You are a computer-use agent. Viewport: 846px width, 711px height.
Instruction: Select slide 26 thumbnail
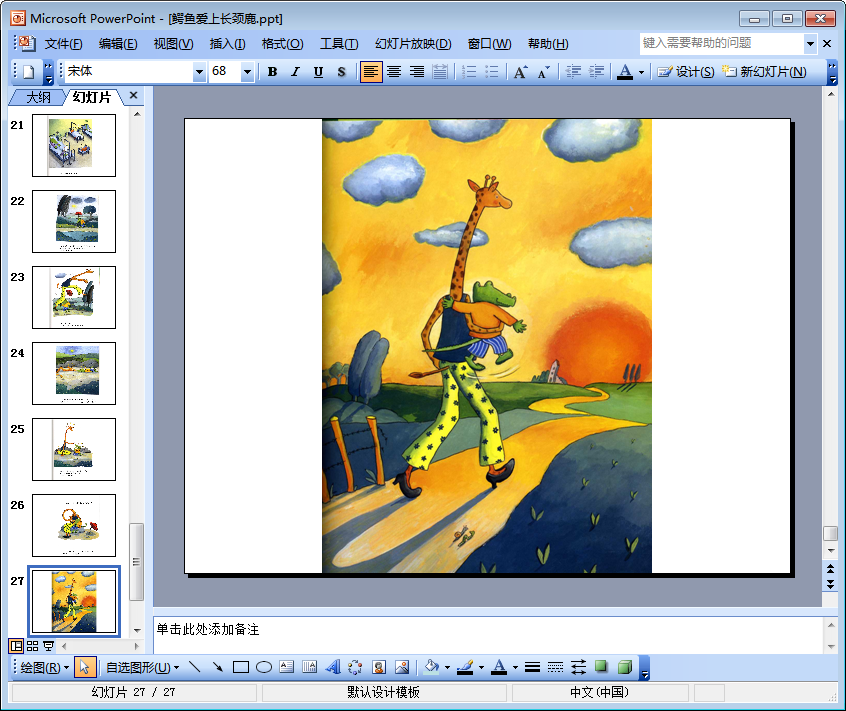pyautogui.click(x=74, y=525)
